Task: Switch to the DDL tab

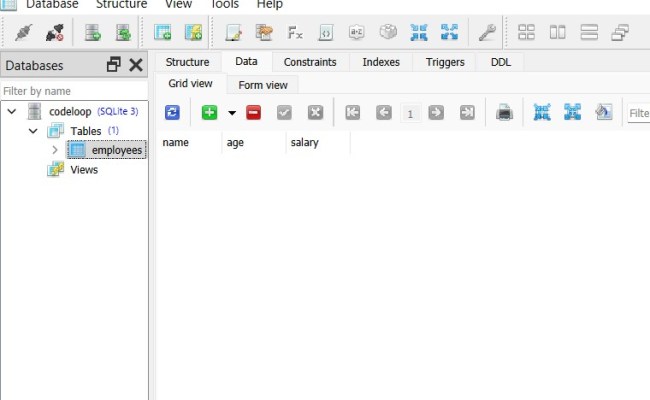Action: click(501, 62)
